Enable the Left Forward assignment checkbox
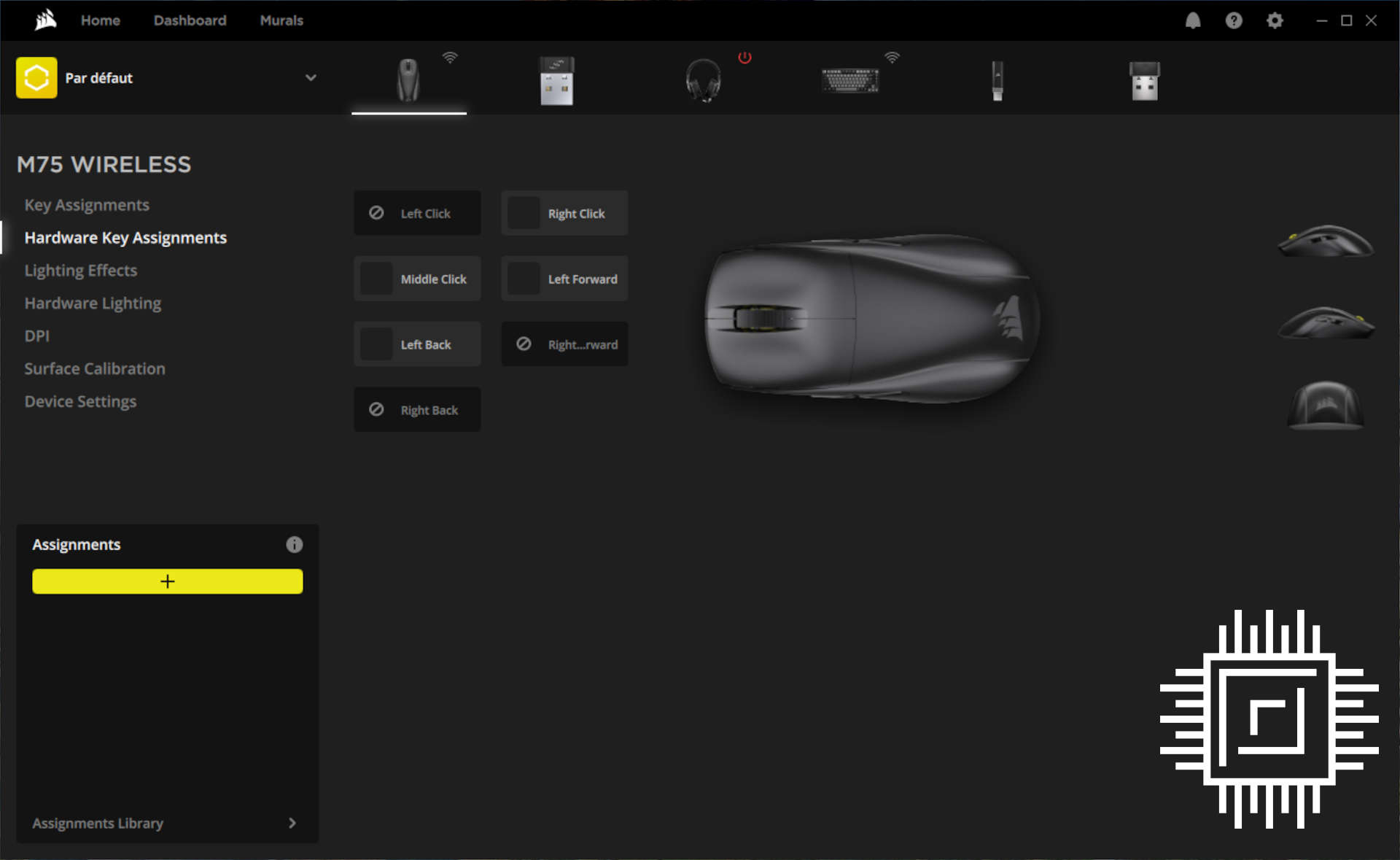1400x860 pixels. [523, 278]
